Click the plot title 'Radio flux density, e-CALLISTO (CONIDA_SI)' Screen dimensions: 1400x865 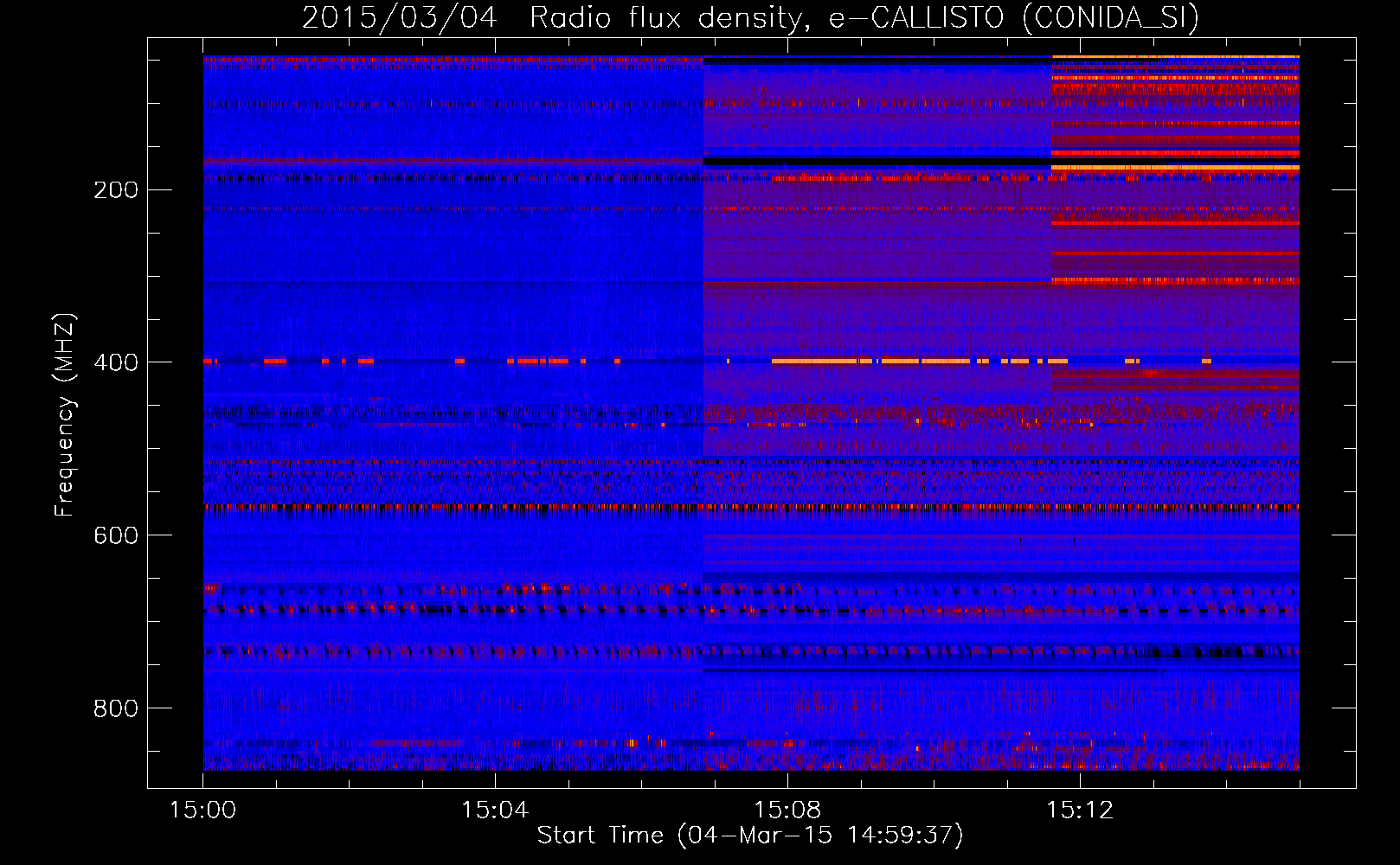click(864, 17)
